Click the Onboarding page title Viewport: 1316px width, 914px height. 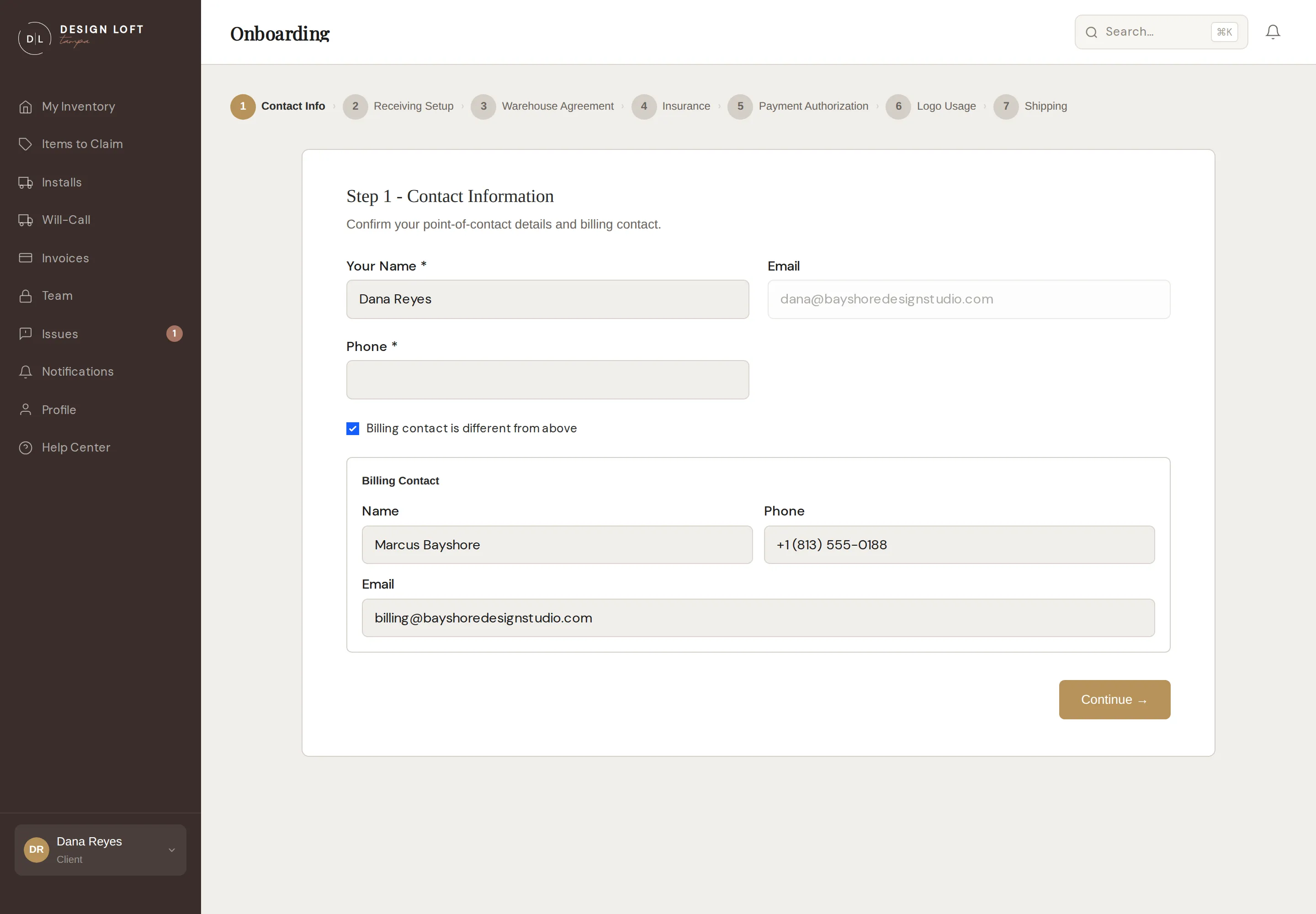pos(280,34)
